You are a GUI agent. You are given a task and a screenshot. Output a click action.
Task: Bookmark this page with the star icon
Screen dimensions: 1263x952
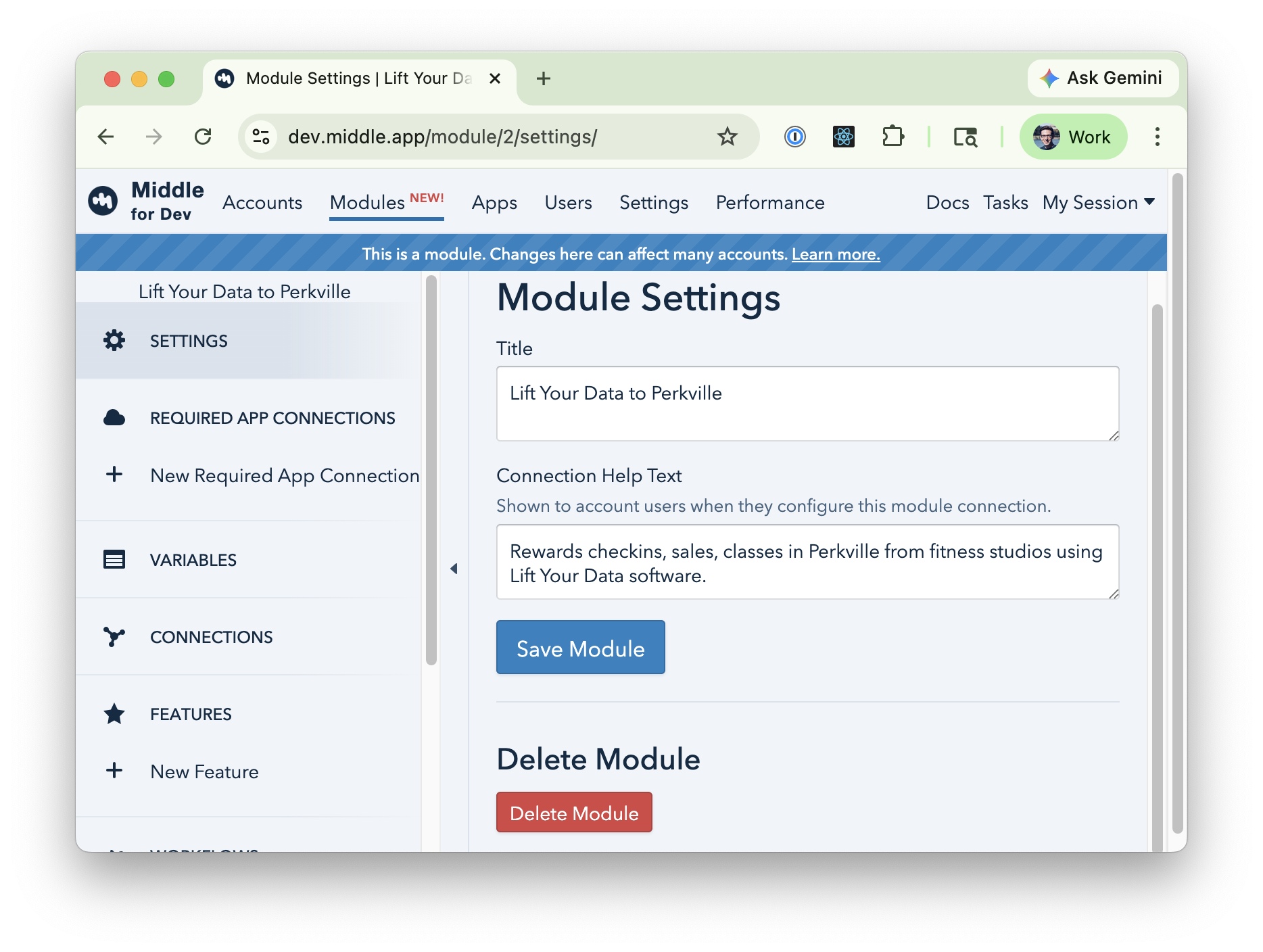[727, 137]
